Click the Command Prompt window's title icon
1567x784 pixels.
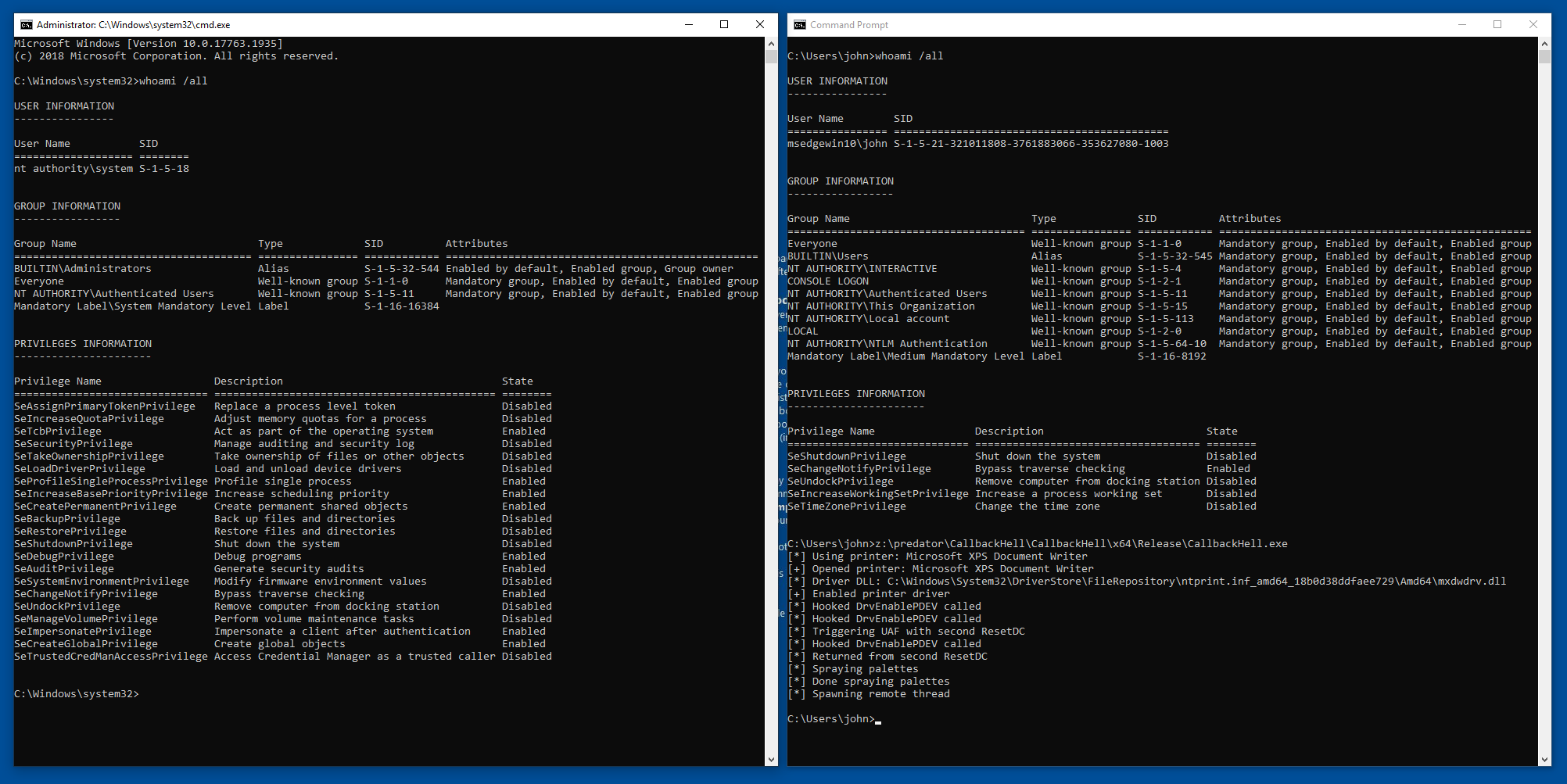(799, 25)
